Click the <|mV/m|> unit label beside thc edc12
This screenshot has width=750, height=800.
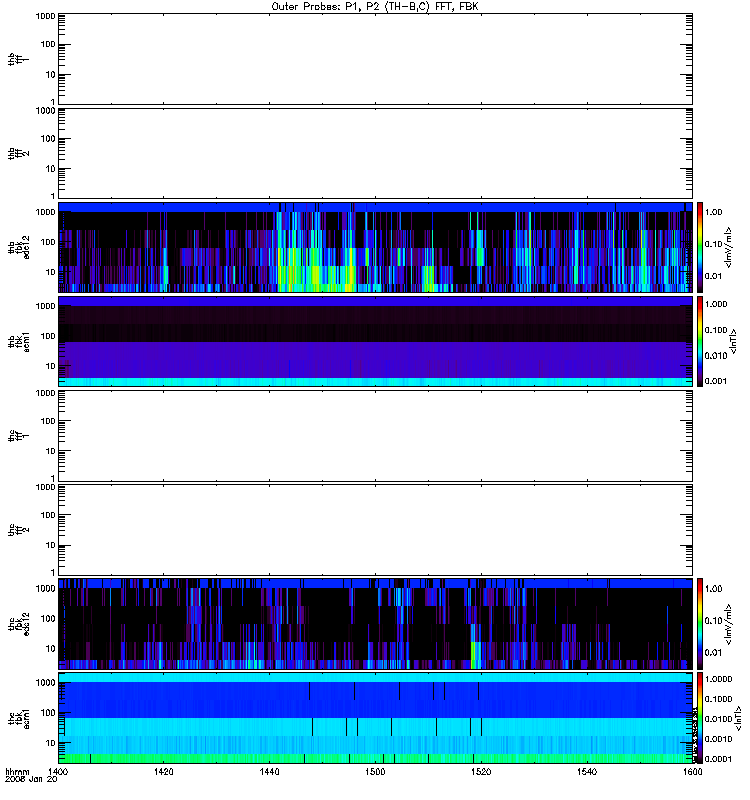coord(729,624)
